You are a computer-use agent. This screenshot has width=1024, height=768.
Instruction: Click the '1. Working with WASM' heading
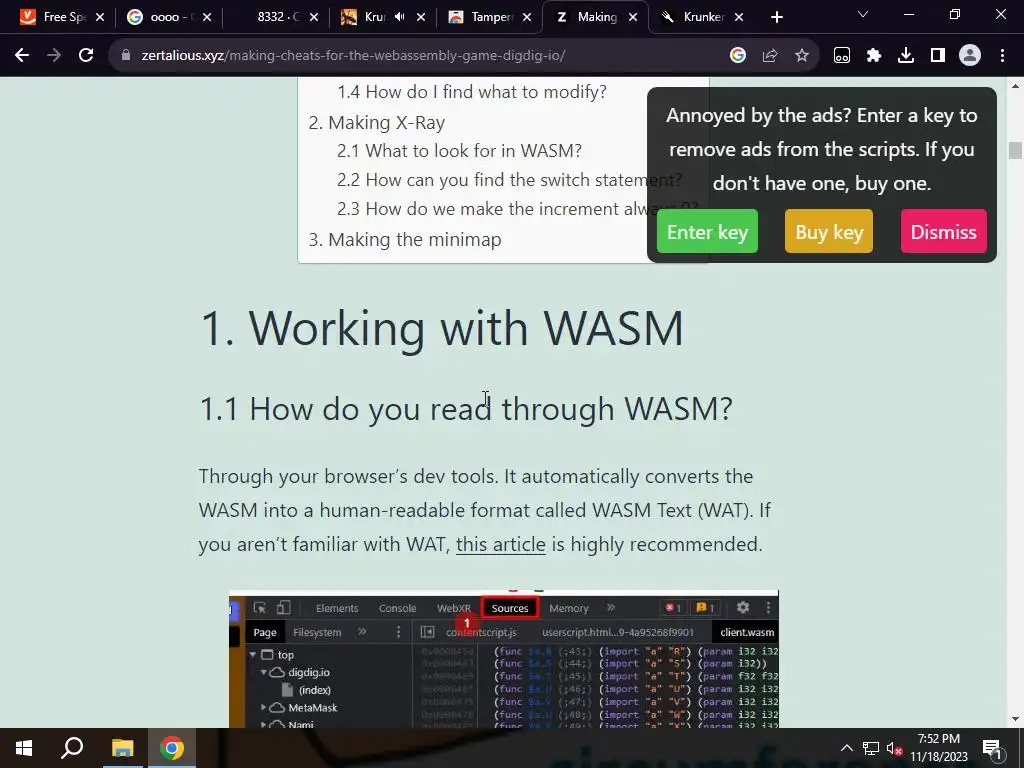pos(441,328)
